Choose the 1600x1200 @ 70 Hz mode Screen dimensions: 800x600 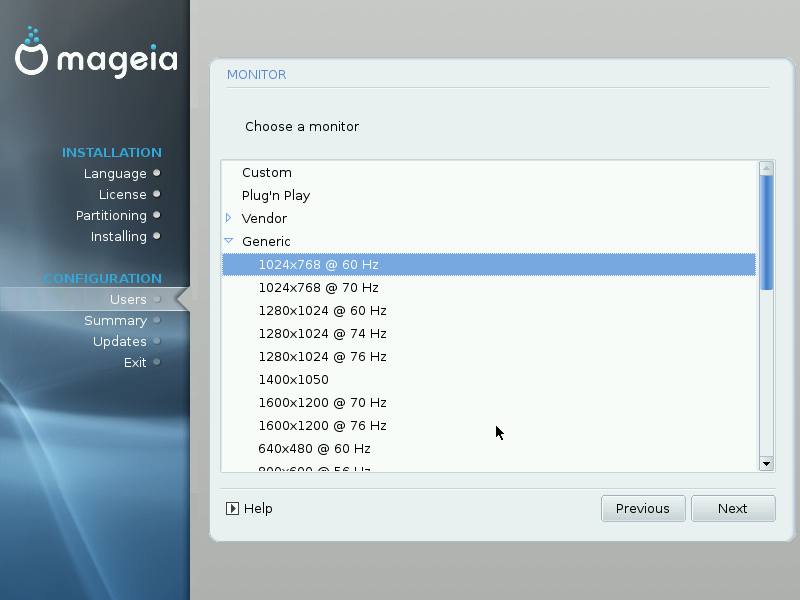(322, 402)
